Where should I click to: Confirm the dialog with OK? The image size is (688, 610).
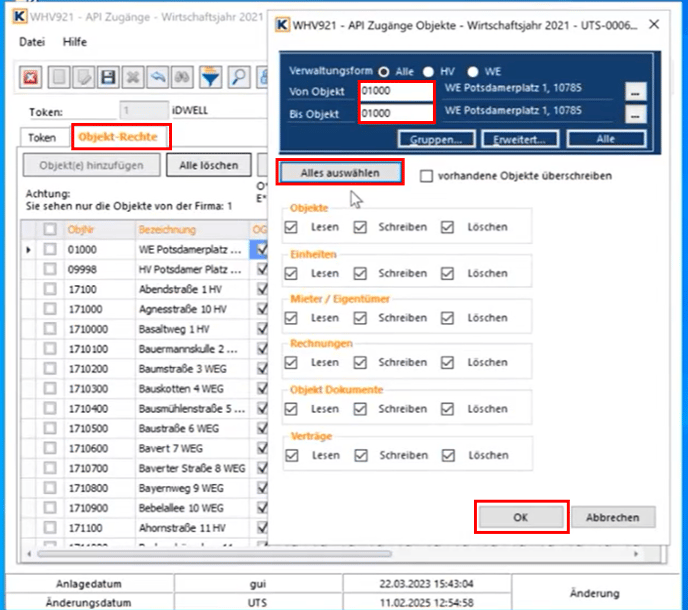point(520,517)
